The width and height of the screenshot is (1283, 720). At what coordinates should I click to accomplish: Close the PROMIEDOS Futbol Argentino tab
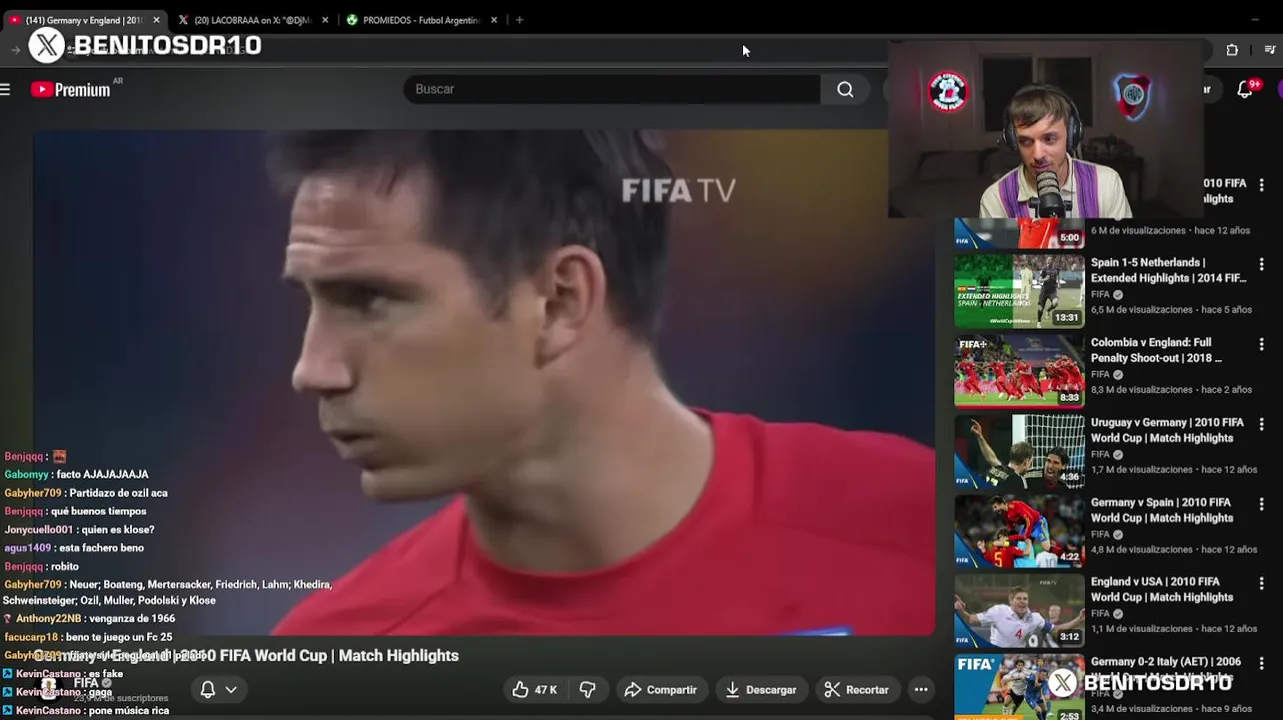[x=494, y=20]
